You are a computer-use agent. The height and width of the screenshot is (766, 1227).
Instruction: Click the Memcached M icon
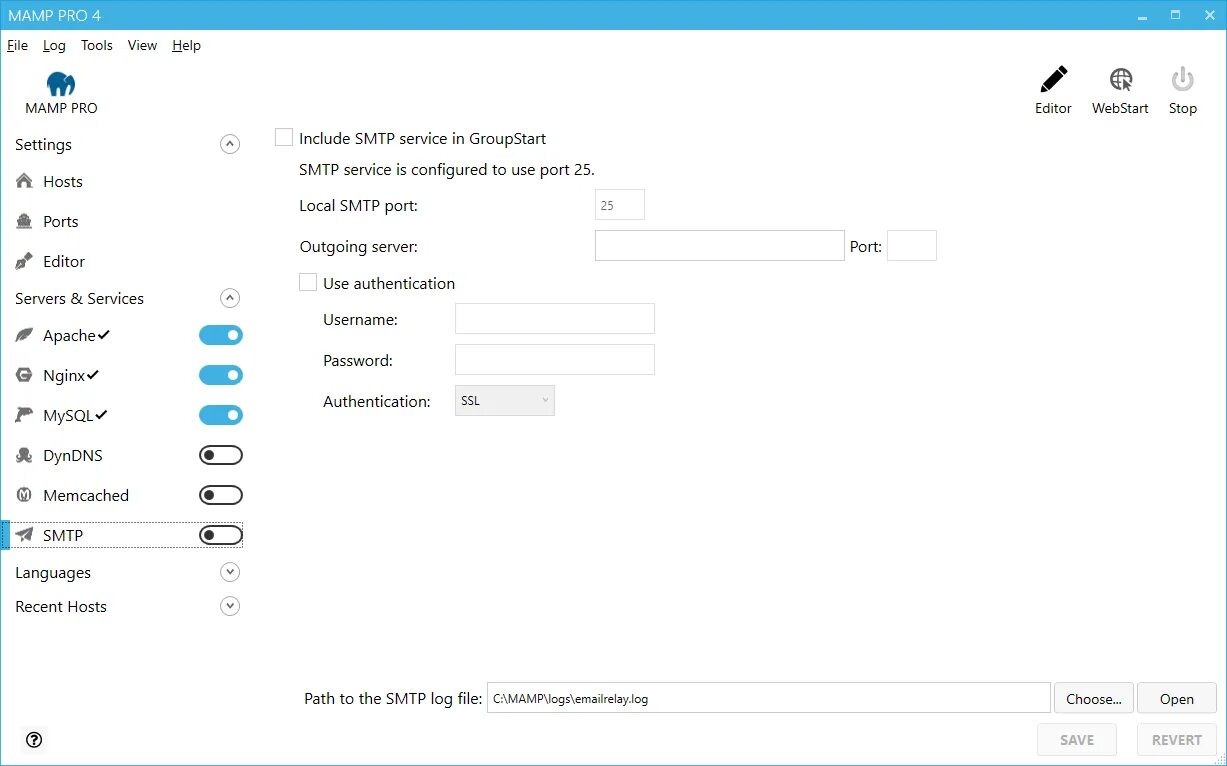pos(25,495)
